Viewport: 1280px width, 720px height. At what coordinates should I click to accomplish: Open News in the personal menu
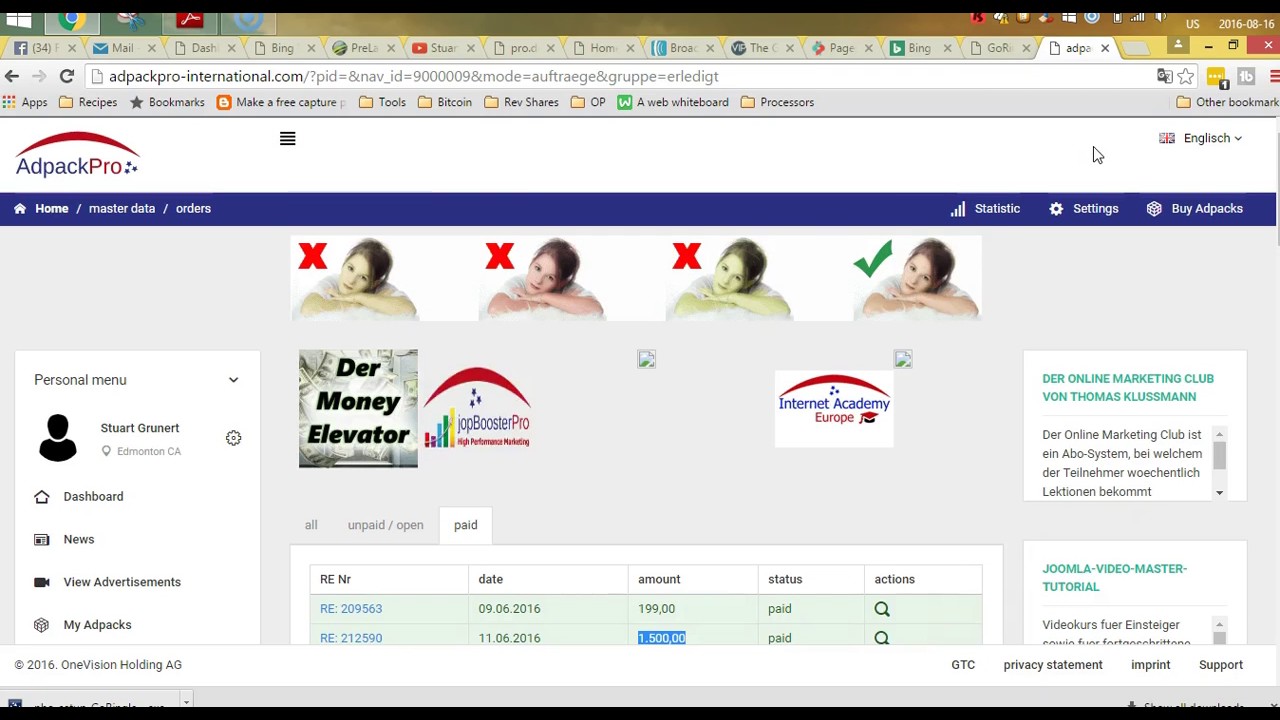coord(78,539)
